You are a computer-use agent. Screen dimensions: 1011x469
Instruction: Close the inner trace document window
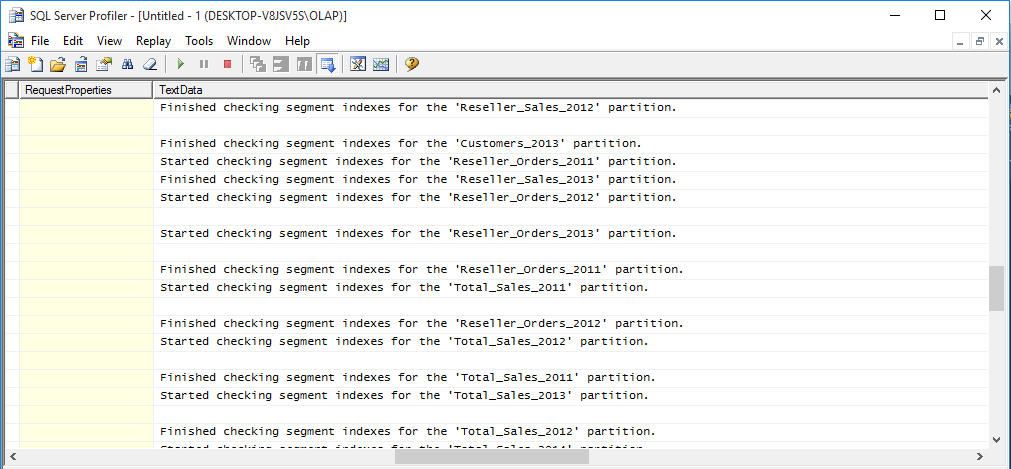pyautogui.click(x=999, y=42)
